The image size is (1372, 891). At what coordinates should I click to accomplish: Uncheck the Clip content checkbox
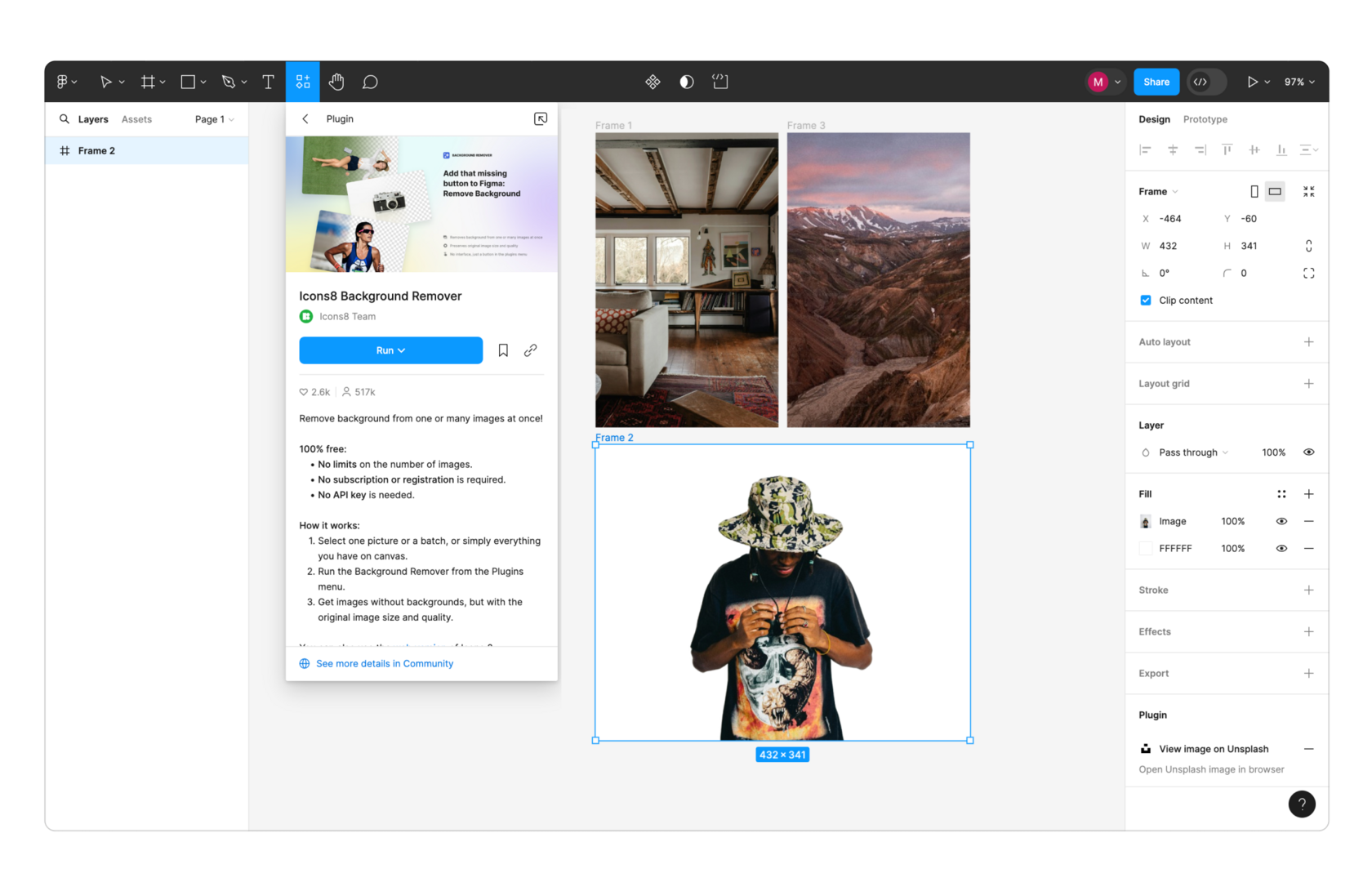pyautogui.click(x=1146, y=301)
